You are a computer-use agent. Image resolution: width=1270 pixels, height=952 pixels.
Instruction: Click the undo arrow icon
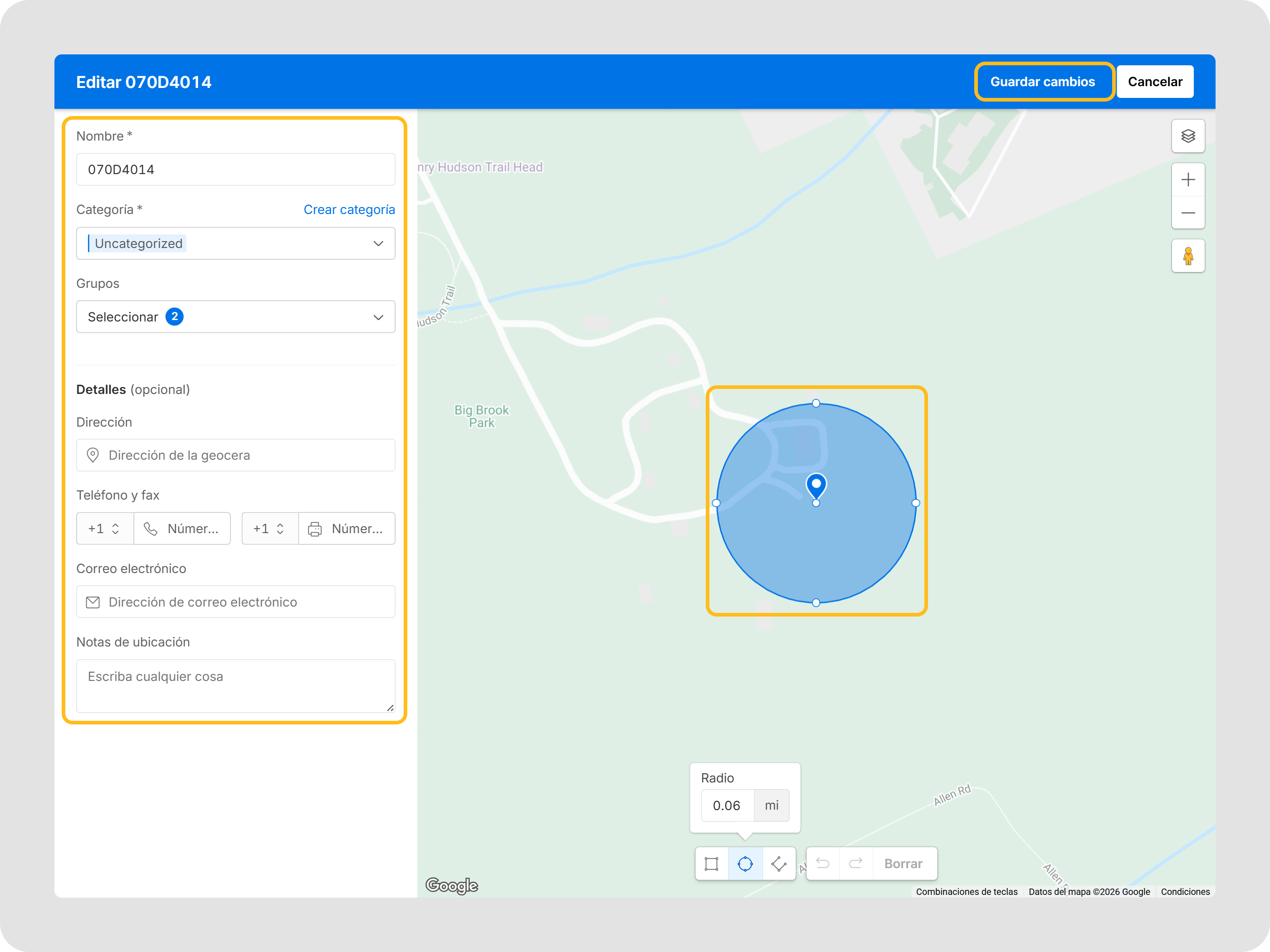(x=822, y=864)
